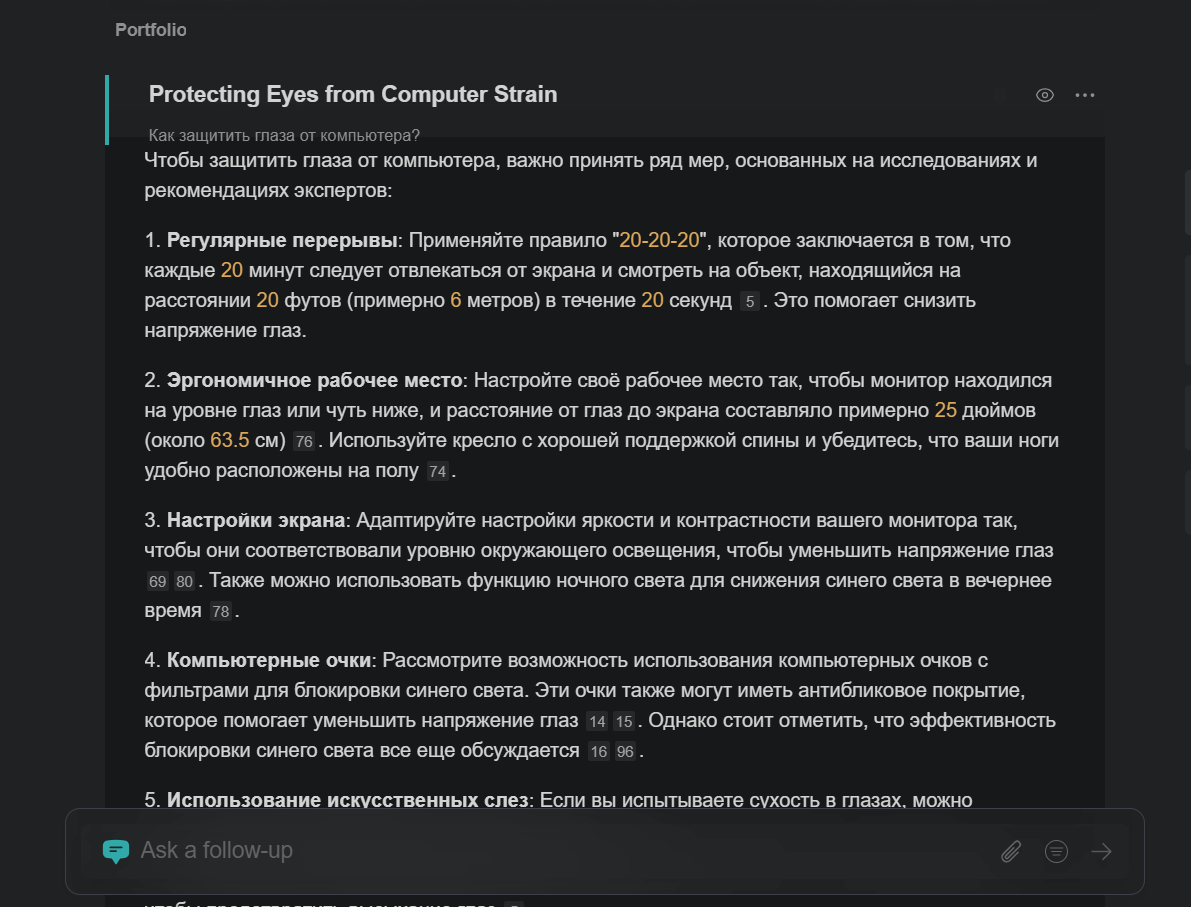Click the question subtitle "Как защитить глаза от компьютера?"

click(284, 136)
